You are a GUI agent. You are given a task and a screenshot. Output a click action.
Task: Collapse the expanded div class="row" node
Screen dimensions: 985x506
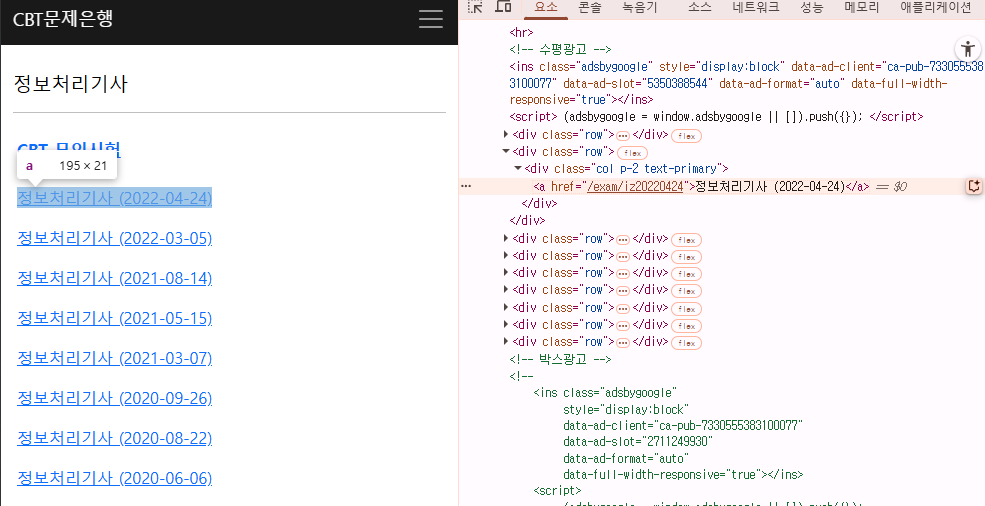tap(506, 151)
